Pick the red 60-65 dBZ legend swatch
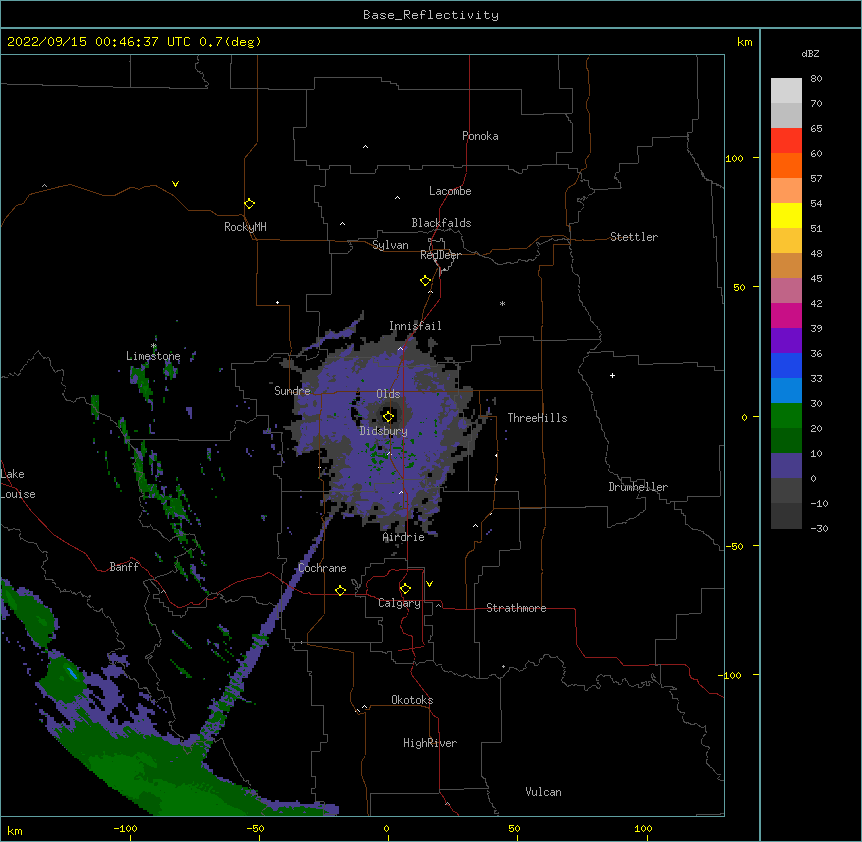The image size is (862, 842). (x=786, y=141)
